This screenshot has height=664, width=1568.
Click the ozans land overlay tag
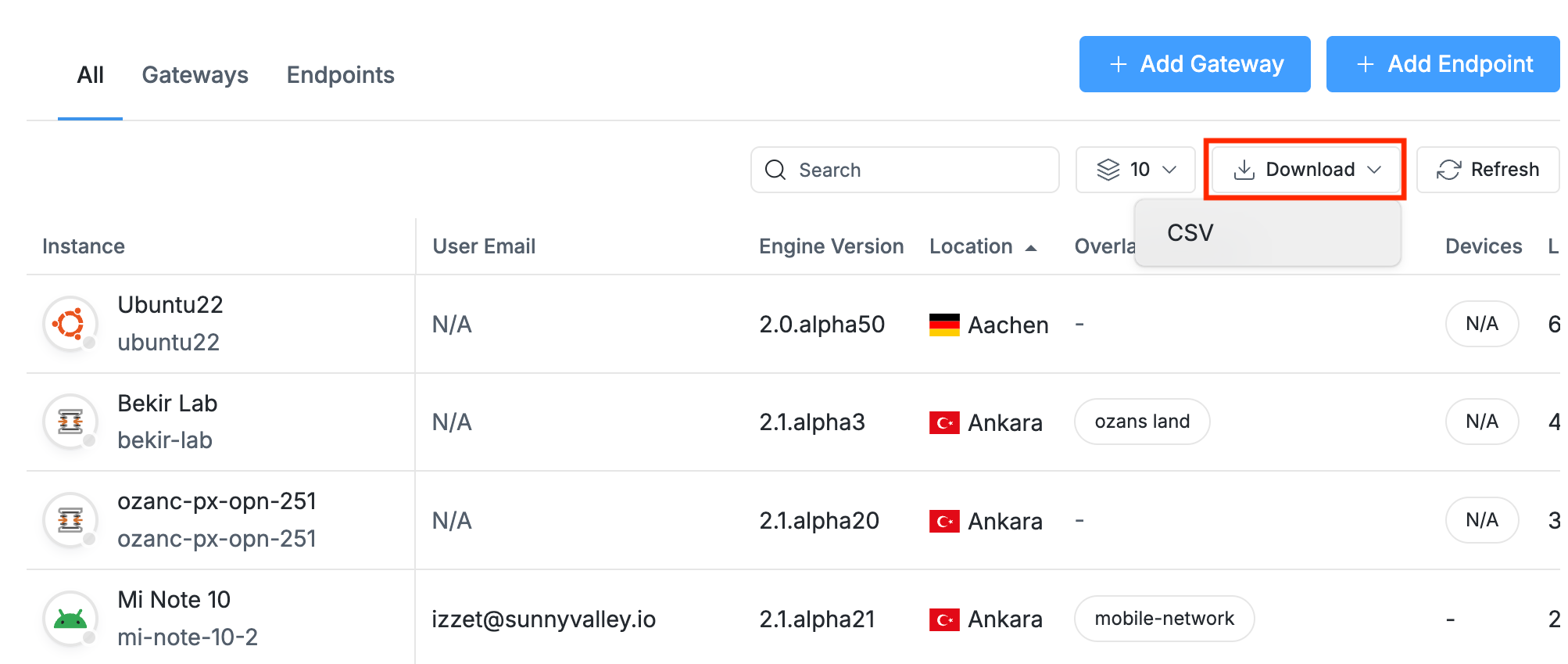tap(1142, 422)
